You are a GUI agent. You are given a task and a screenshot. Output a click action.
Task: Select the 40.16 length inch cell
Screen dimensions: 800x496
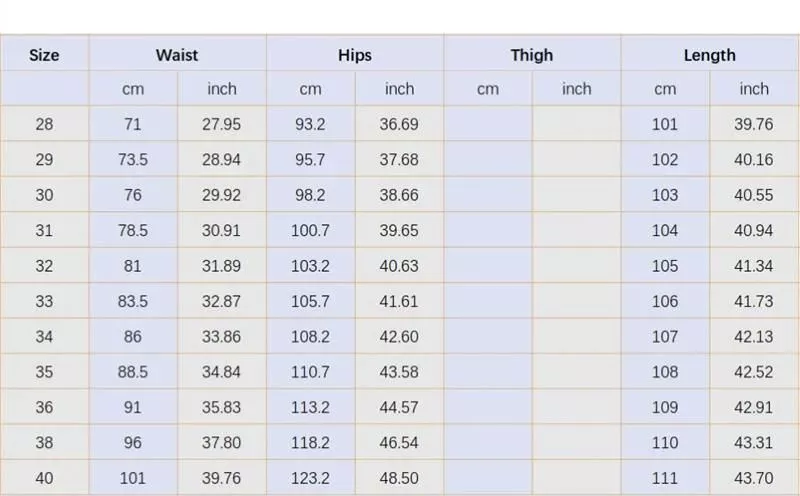(754, 160)
